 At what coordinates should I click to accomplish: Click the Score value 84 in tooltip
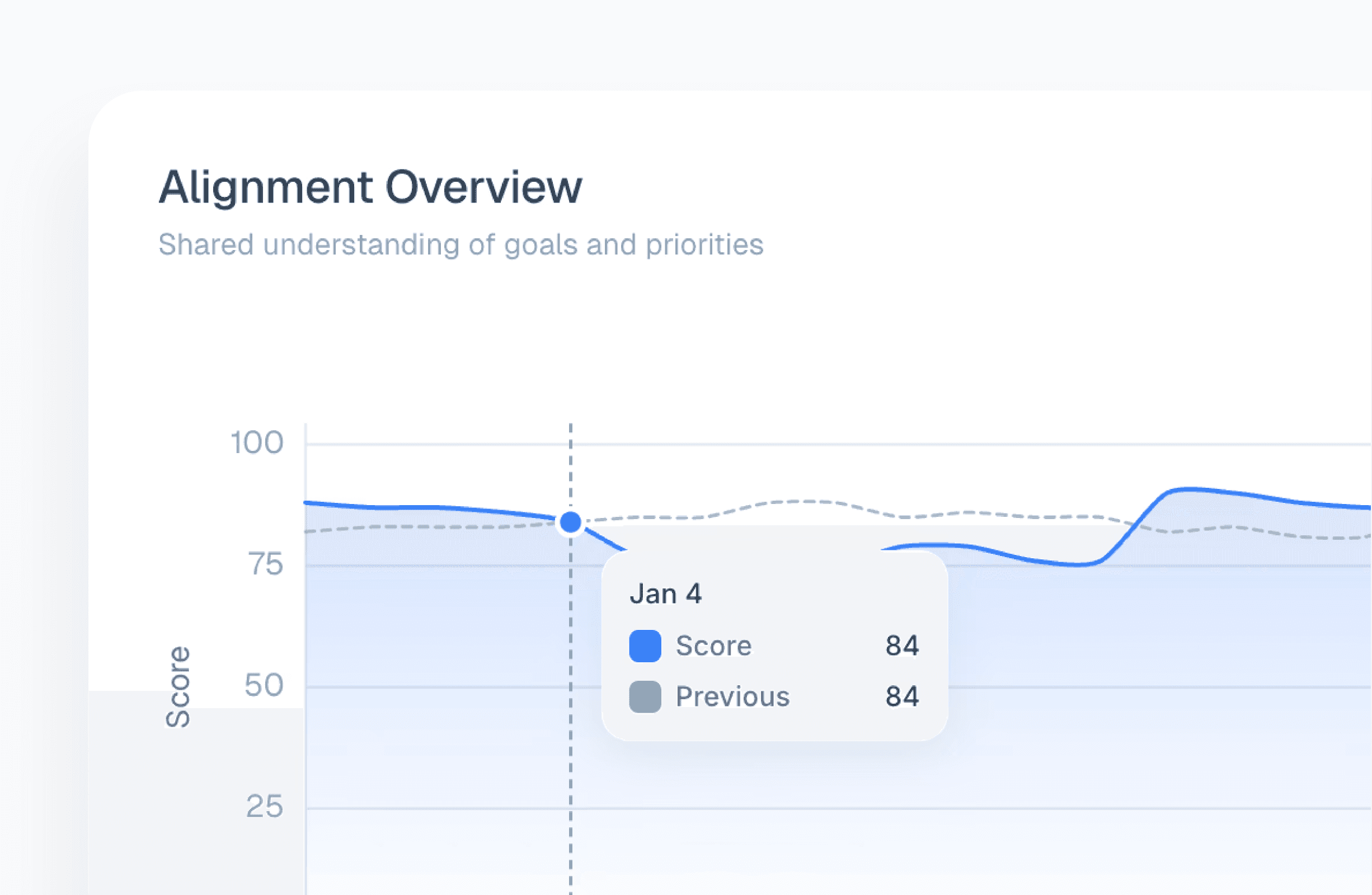click(902, 646)
